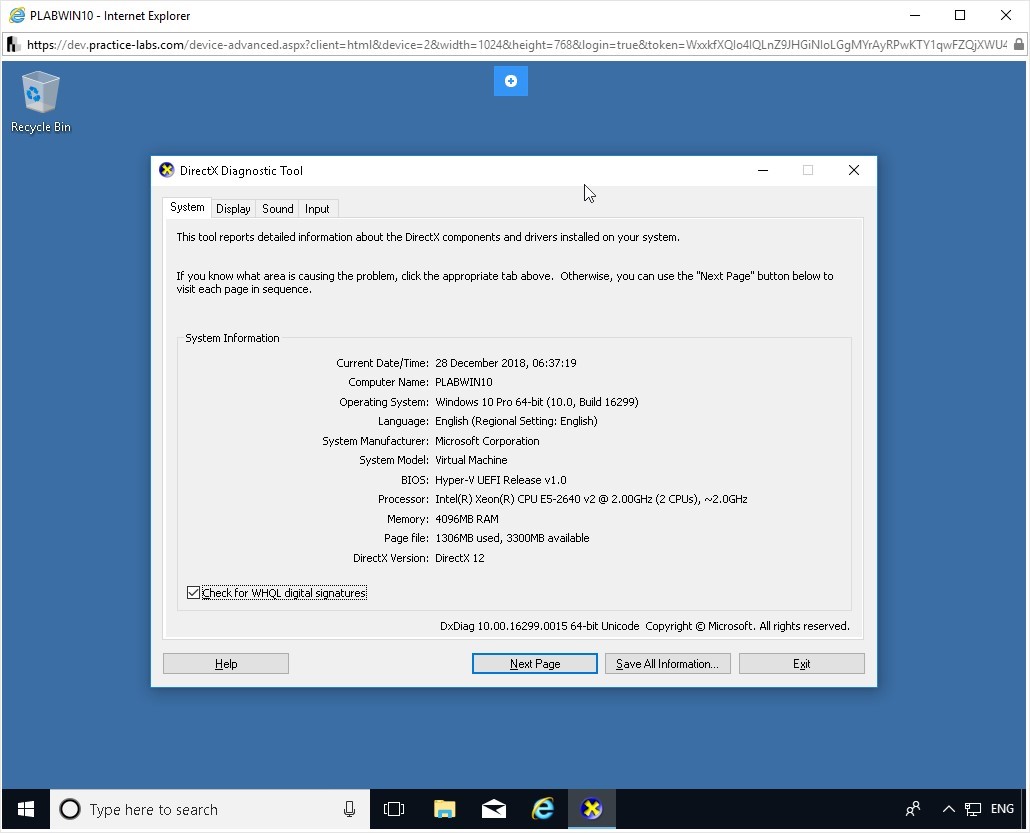The image size is (1030, 833).
Task: Exit the DirectX Diagnostic Tool
Action: pos(801,664)
